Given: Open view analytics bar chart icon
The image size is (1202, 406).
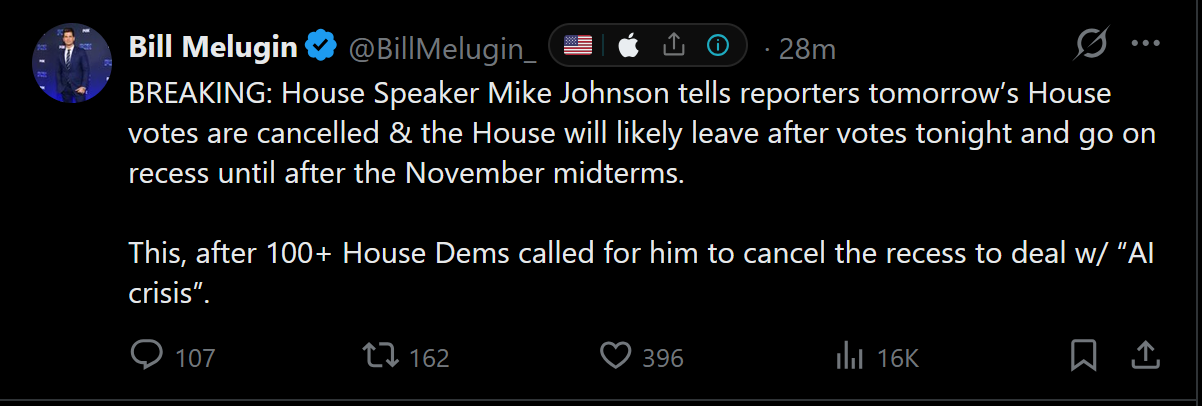Looking at the screenshot, I should click(849, 356).
